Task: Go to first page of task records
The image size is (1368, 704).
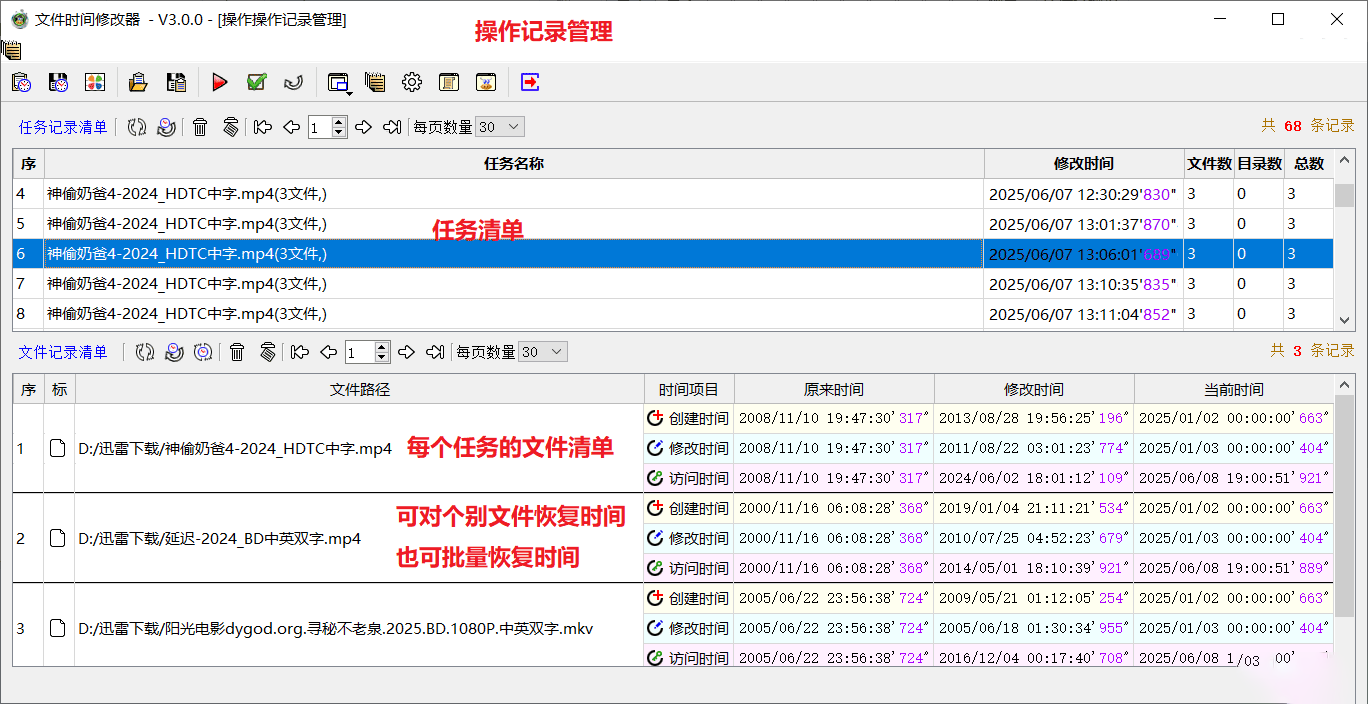Action: 263,127
